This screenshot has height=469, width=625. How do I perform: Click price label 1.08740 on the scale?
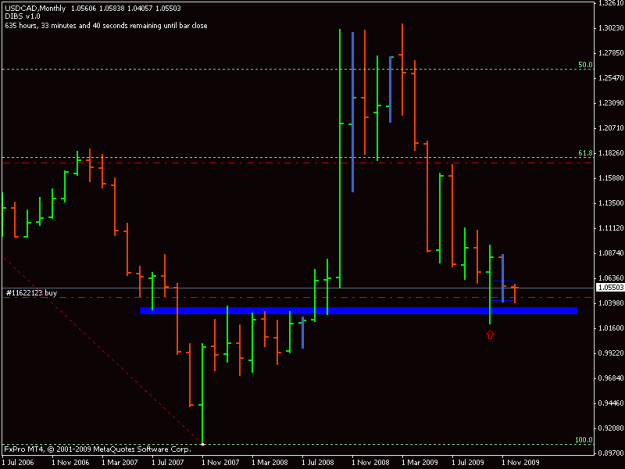[610, 253]
